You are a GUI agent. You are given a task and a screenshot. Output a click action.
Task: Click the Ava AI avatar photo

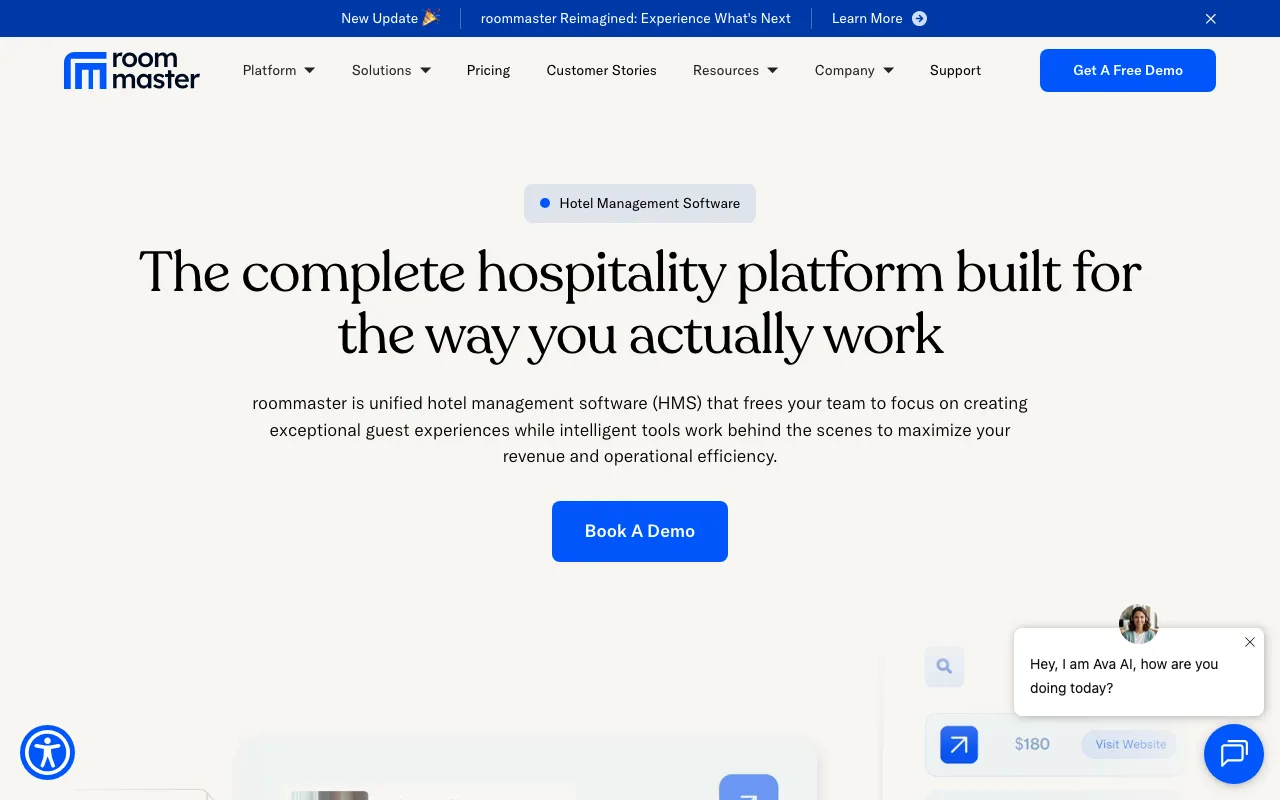pos(1138,624)
